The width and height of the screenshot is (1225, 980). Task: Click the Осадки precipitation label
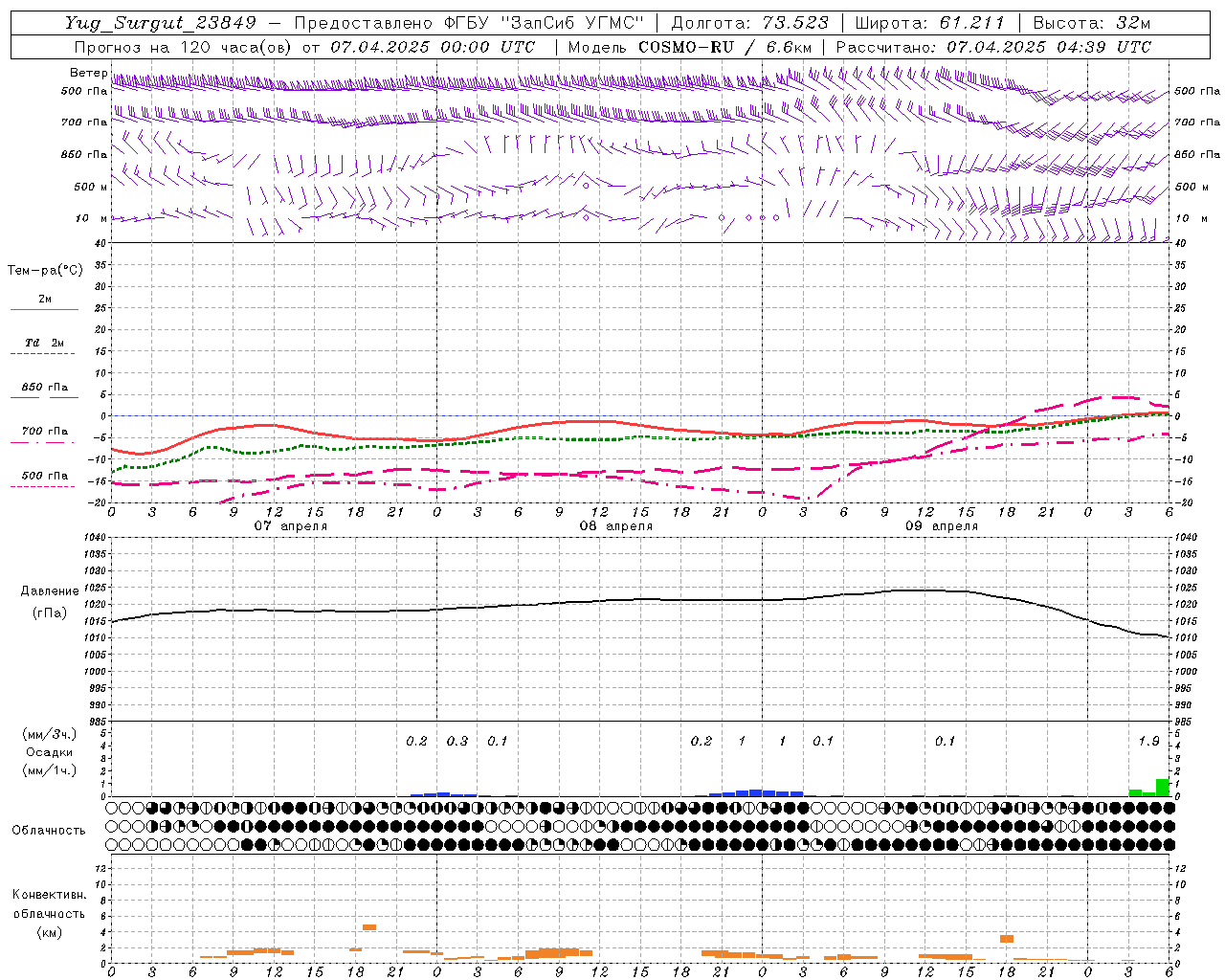point(50,752)
